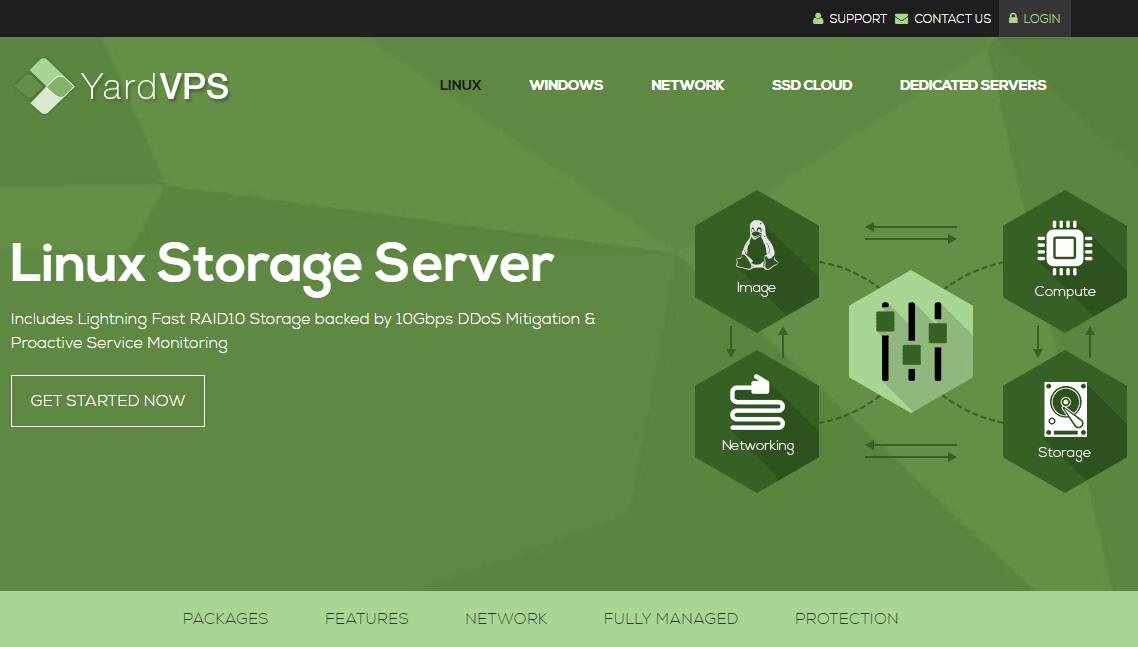This screenshot has height=647, width=1138.
Task: Switch to the Features tab
Action: click(366, 618)
